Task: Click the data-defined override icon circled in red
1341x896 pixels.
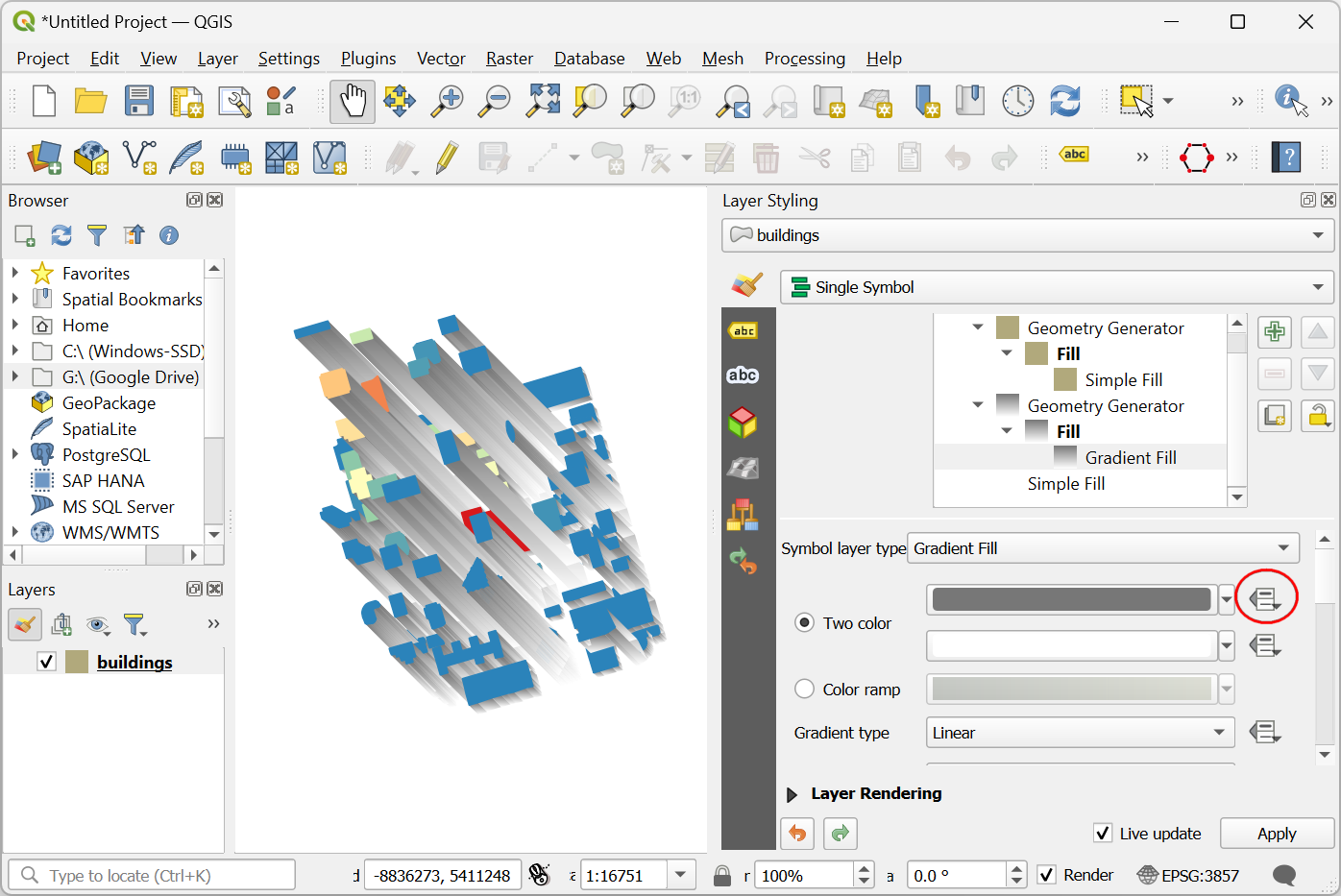Action: [x=1265, y=599]
